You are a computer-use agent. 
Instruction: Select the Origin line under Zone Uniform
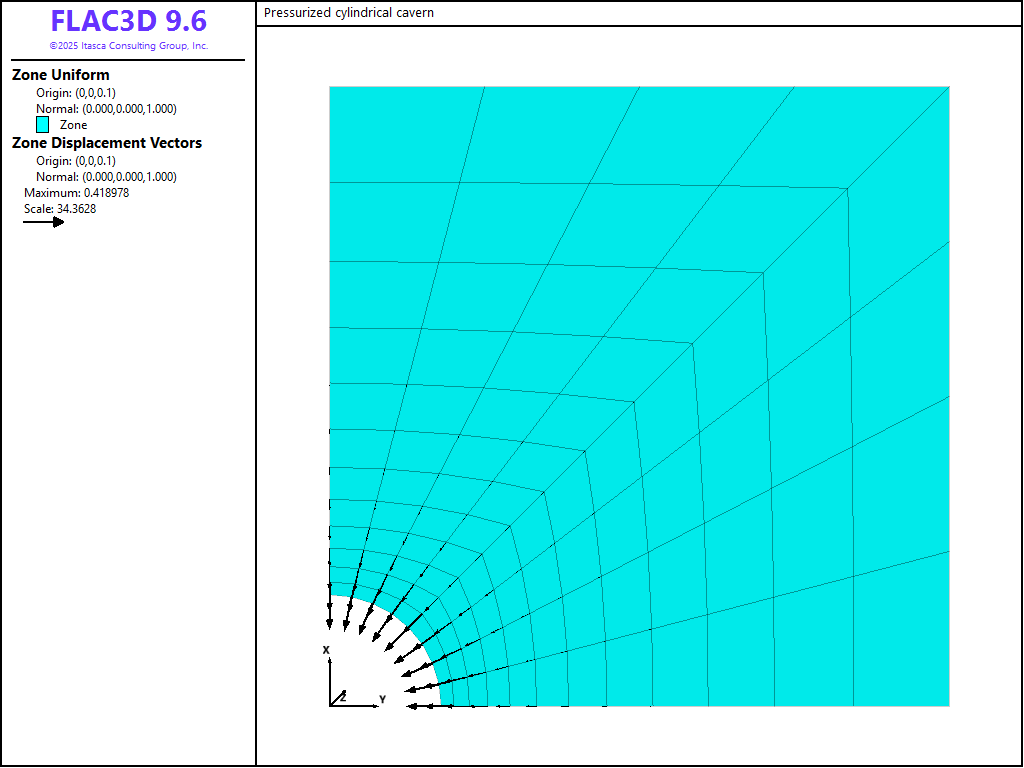point(76,93)
